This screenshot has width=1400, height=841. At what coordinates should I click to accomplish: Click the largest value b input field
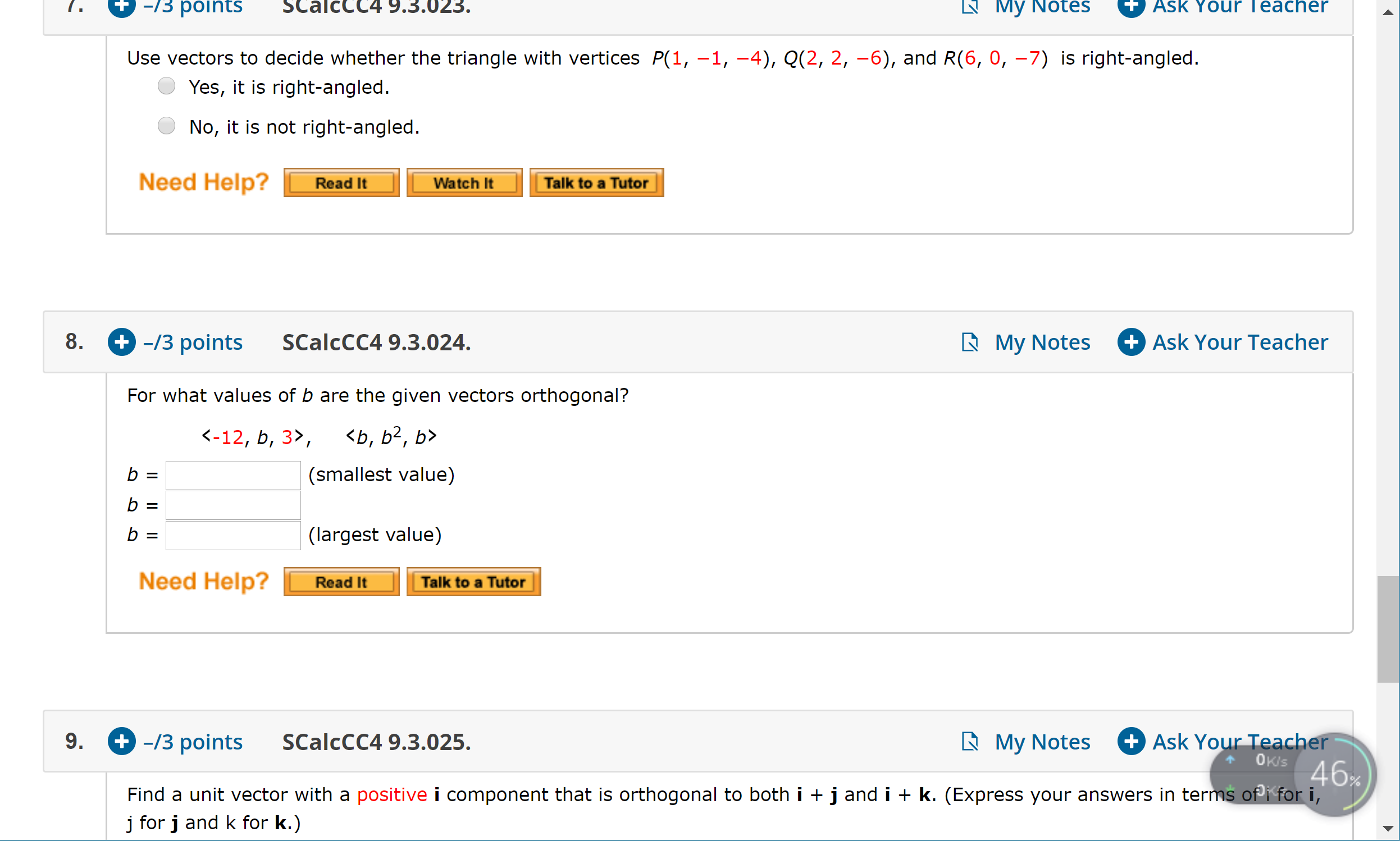[x=233, y=535]
